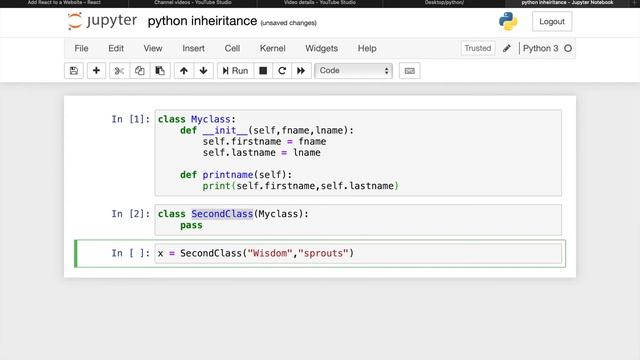640x360 pixels.
Task: Open the File menu
Action: (81, 48)
